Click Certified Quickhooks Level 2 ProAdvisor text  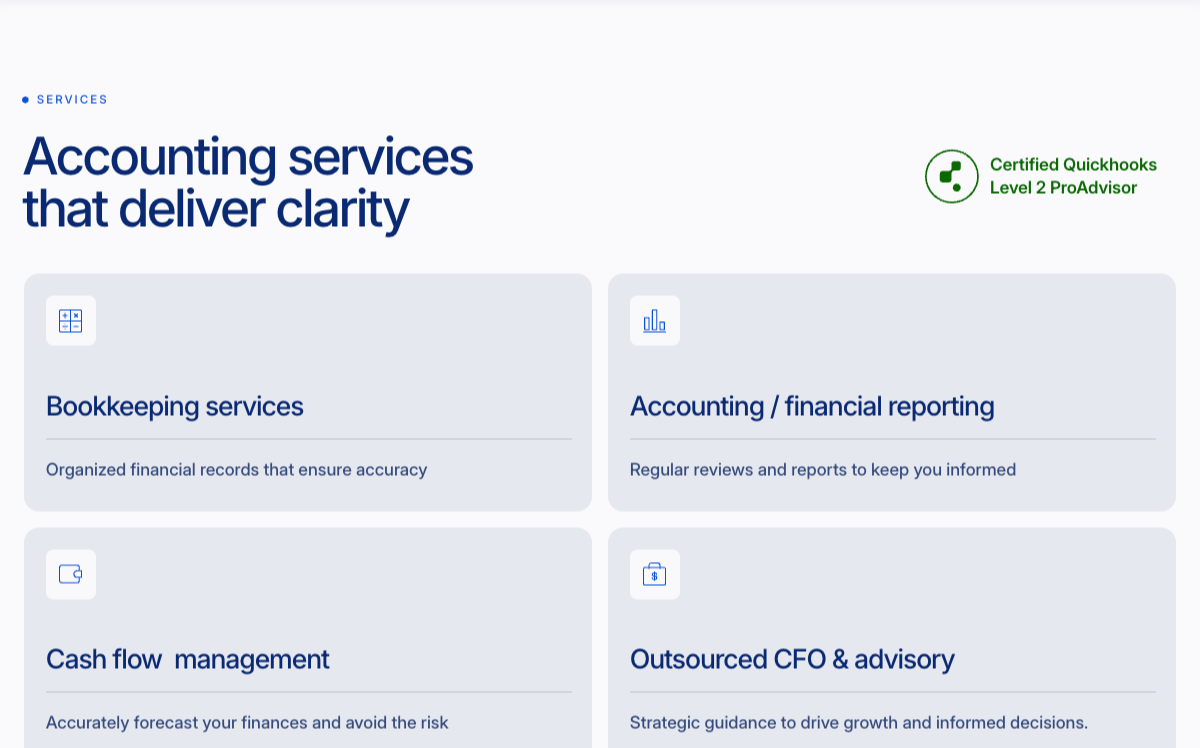coord(1073,177)
